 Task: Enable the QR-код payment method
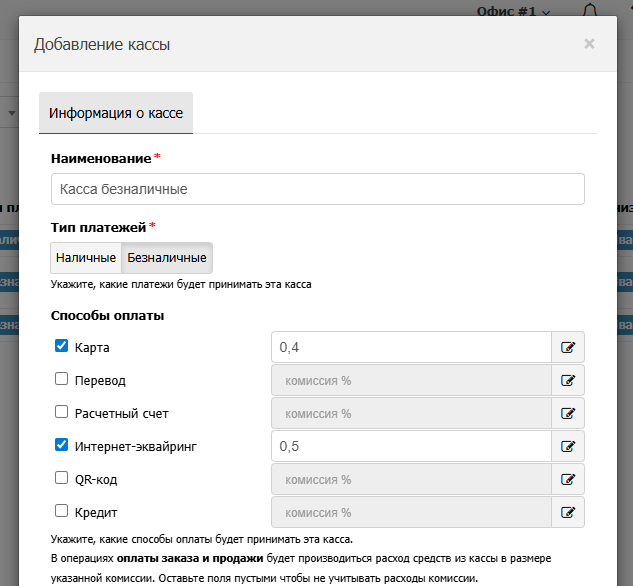(x=61, y=478)
